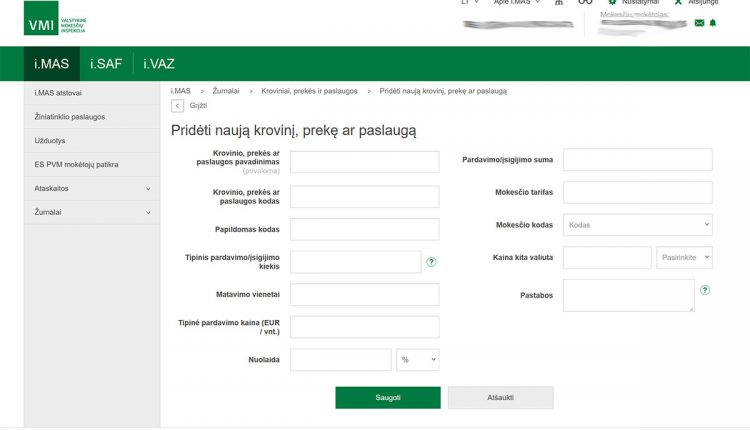This screenshot has height=430, width=750.
Task: Switch to the i.SAF tab
Action: pos(105,64)
